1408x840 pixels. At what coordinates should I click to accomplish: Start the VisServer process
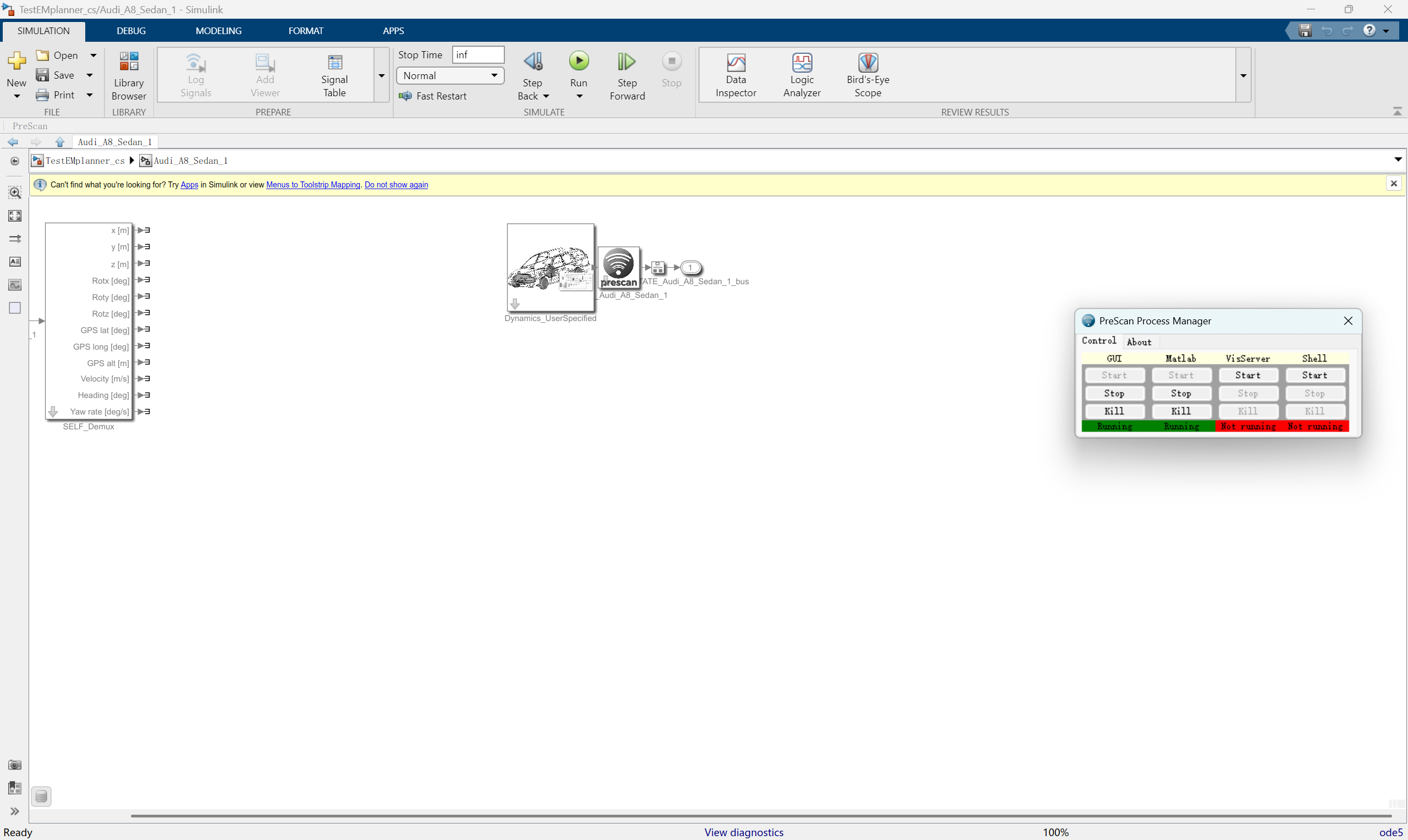click(1248, 375)
